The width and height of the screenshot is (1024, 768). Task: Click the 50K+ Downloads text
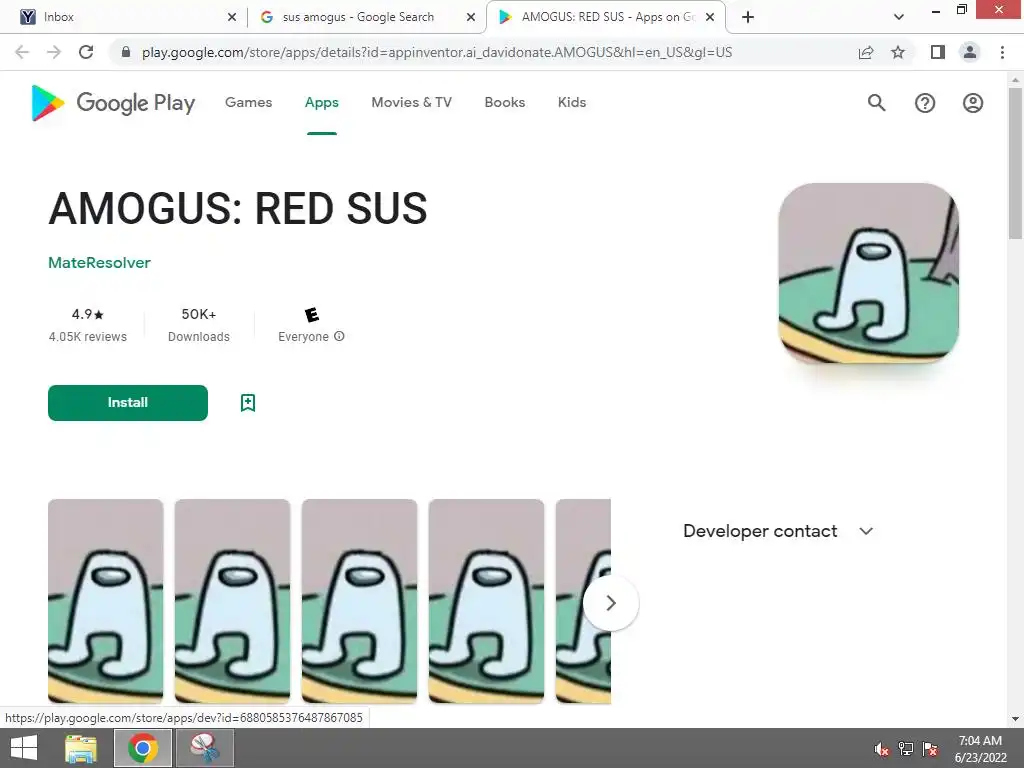199,325
